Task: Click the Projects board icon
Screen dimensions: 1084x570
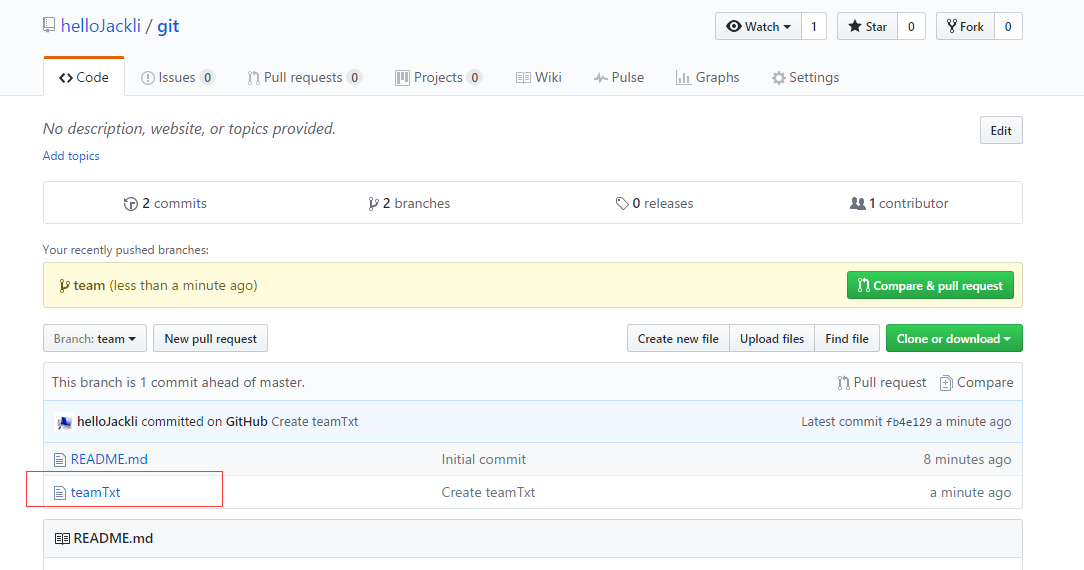Action: tap(402, 78)
